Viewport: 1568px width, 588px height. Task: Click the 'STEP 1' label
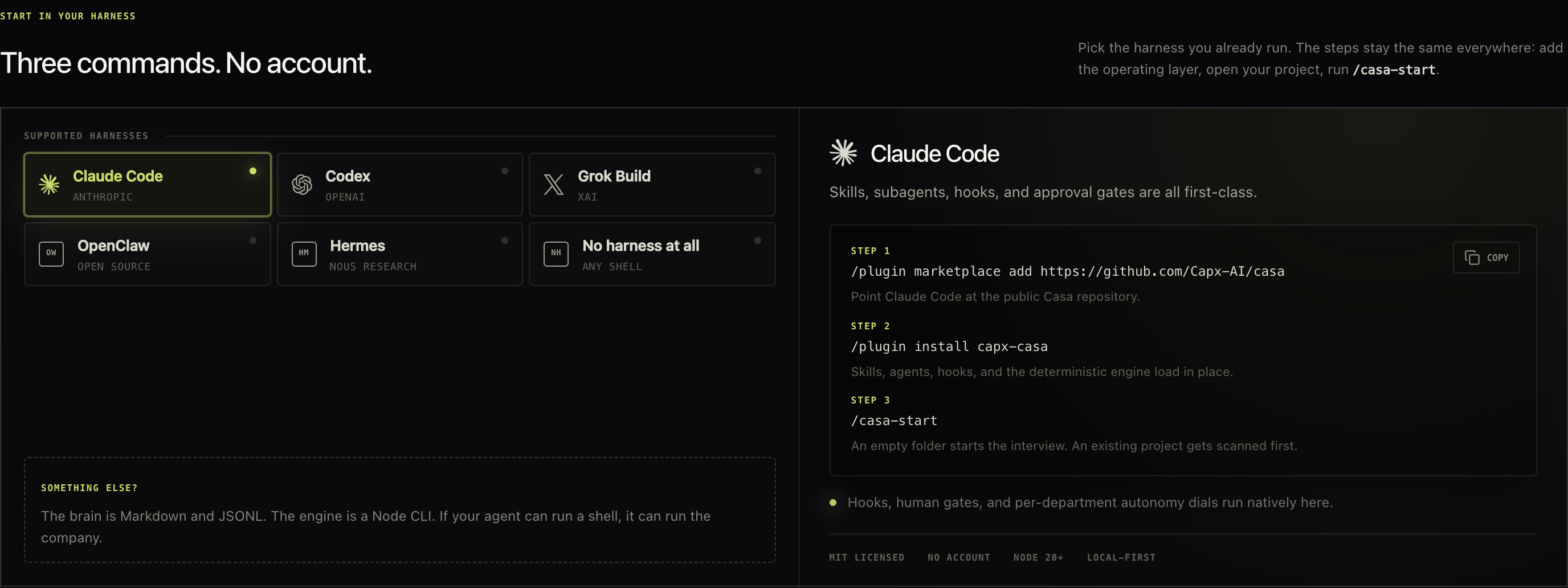click(871, 251)
